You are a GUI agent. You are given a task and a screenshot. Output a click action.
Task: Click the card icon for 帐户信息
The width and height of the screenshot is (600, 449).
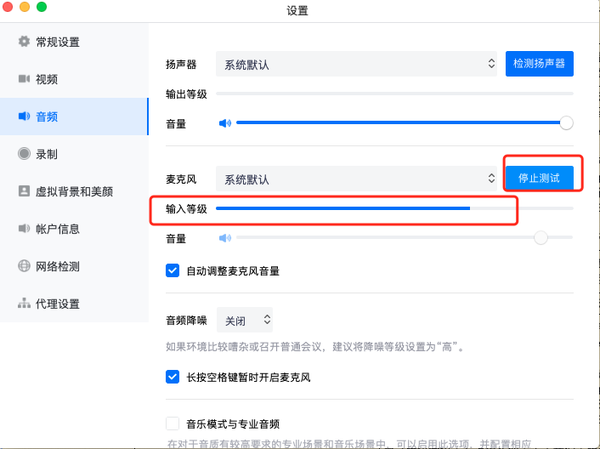[x=24, y=228]
